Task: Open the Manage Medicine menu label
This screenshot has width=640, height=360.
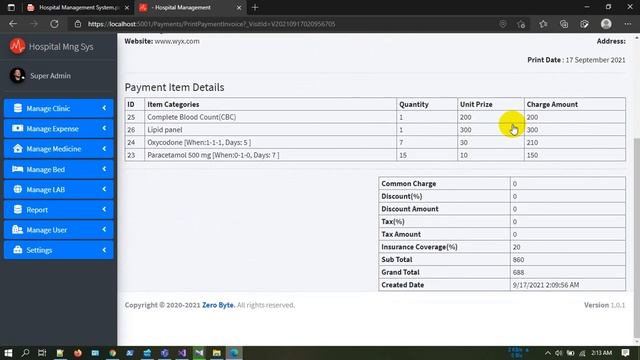Action: point(53,149)
